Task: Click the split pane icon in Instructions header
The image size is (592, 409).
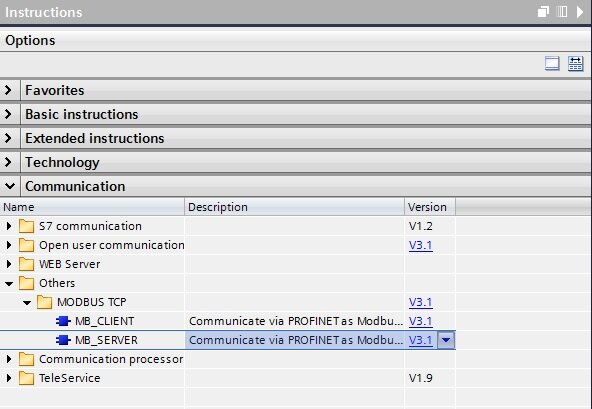Action: (x=562, y=12)
